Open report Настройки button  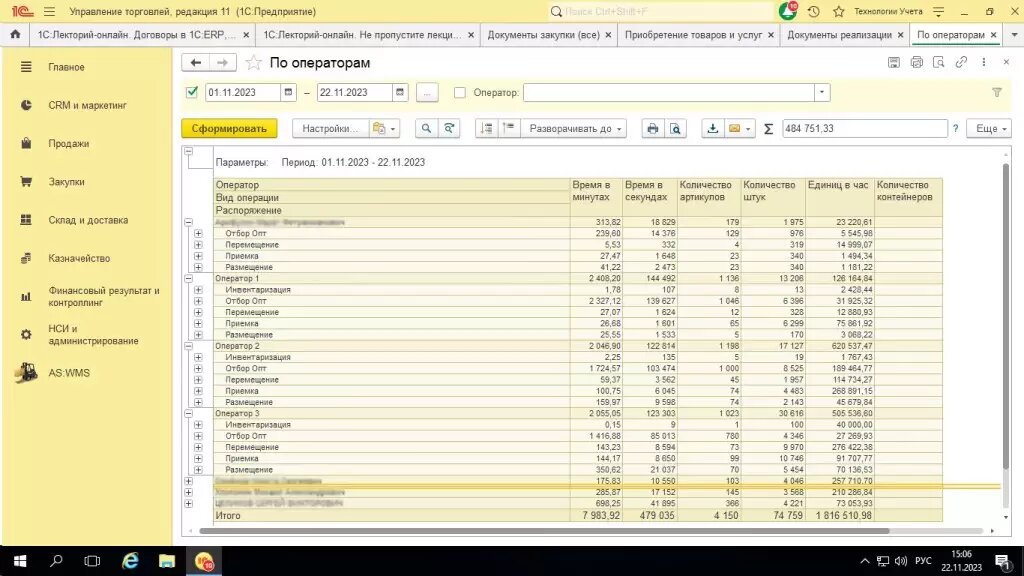click(330, 129)
